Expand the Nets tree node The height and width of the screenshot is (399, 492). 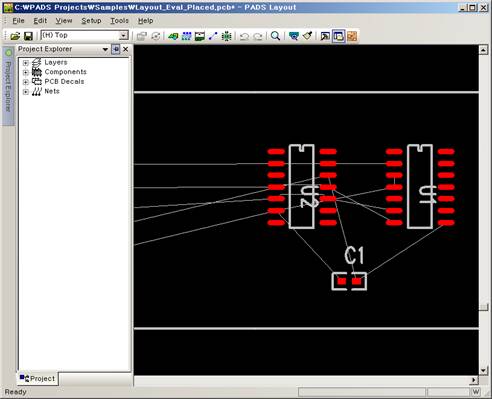[26, 92]
